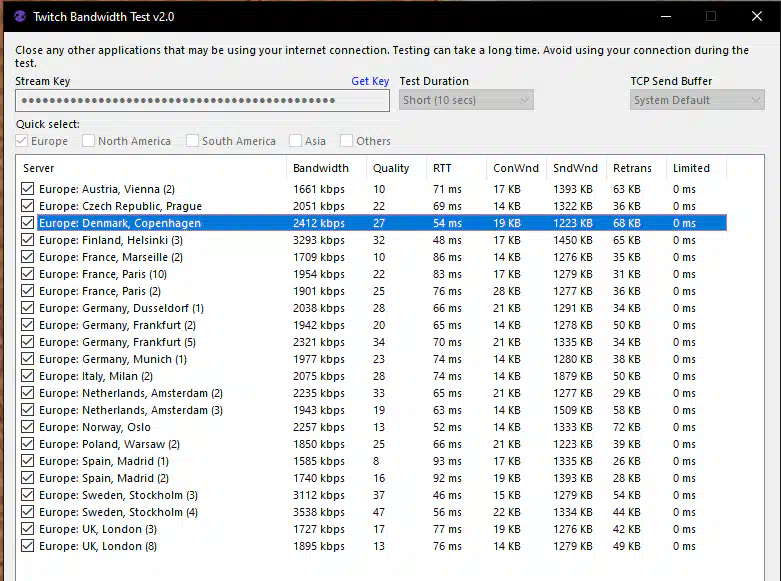Screen dimensions: 781x581
Task: Uncheck the Netherlands, Amsterdam (3) server
Action: (28, 410)
